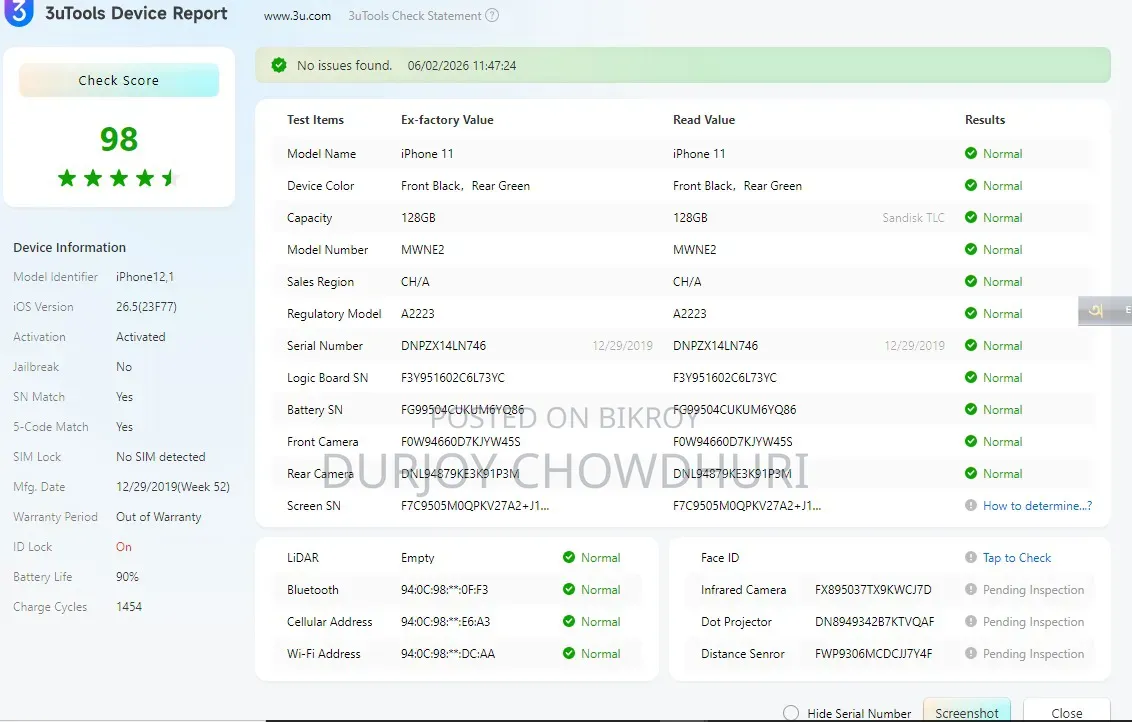This screenshot has width=1132, height=722.
Task: Open the www.3u.com link
Action: 297,16
